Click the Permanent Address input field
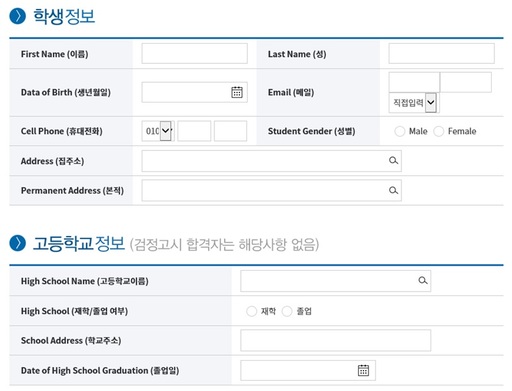 pos(271,190)
